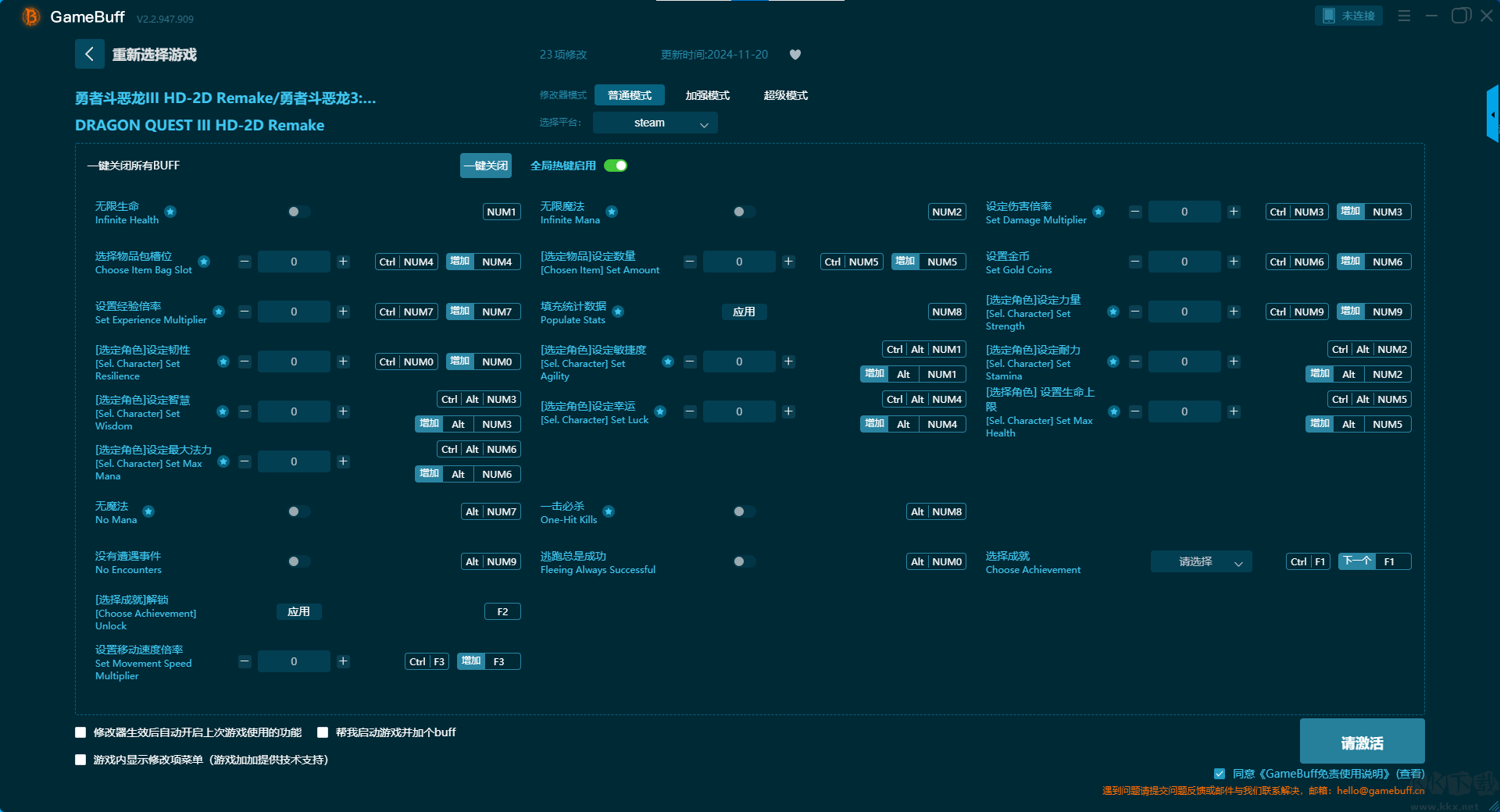Expand the Choose Achievement dropdown
The width and height of the screenshot is (1500, 812).
pos(1201,561)
